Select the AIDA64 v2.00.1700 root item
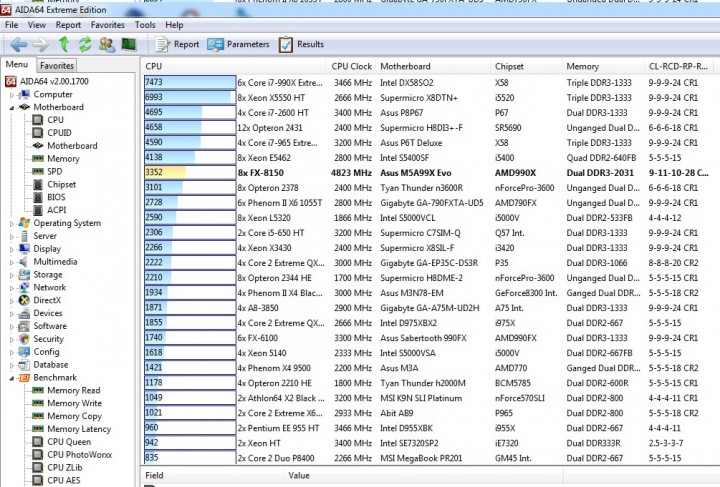Viewport: 720px width, 487px height. pyautogui.click(x=54, y=81)
